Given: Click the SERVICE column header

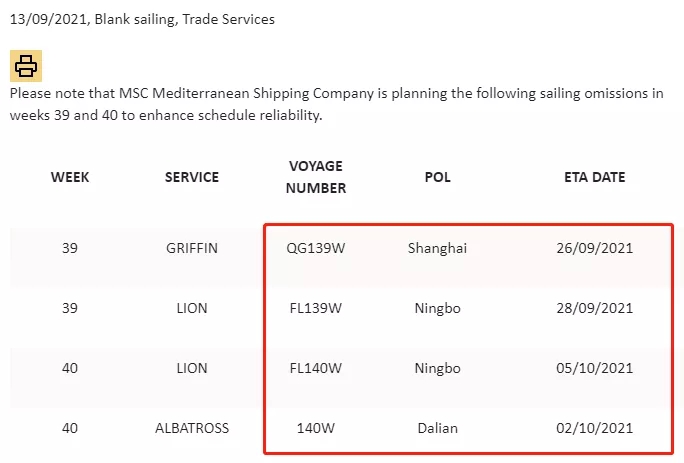Looking at the screenshot, I should pyautogui.click(x=192, y=177).
